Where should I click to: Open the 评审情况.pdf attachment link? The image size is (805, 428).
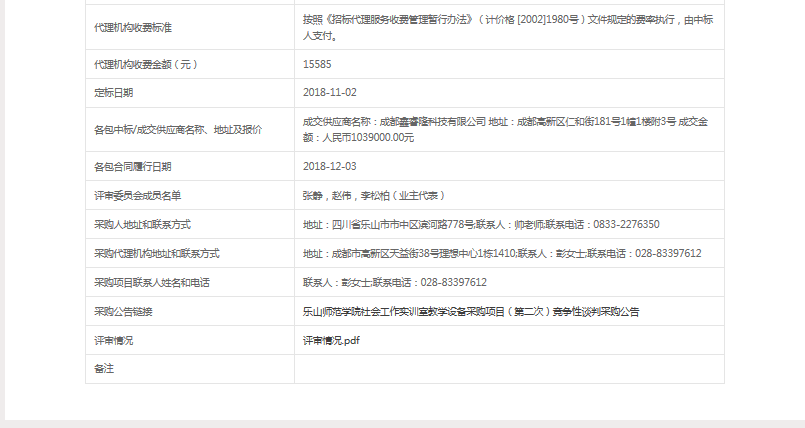pos(331,340)
